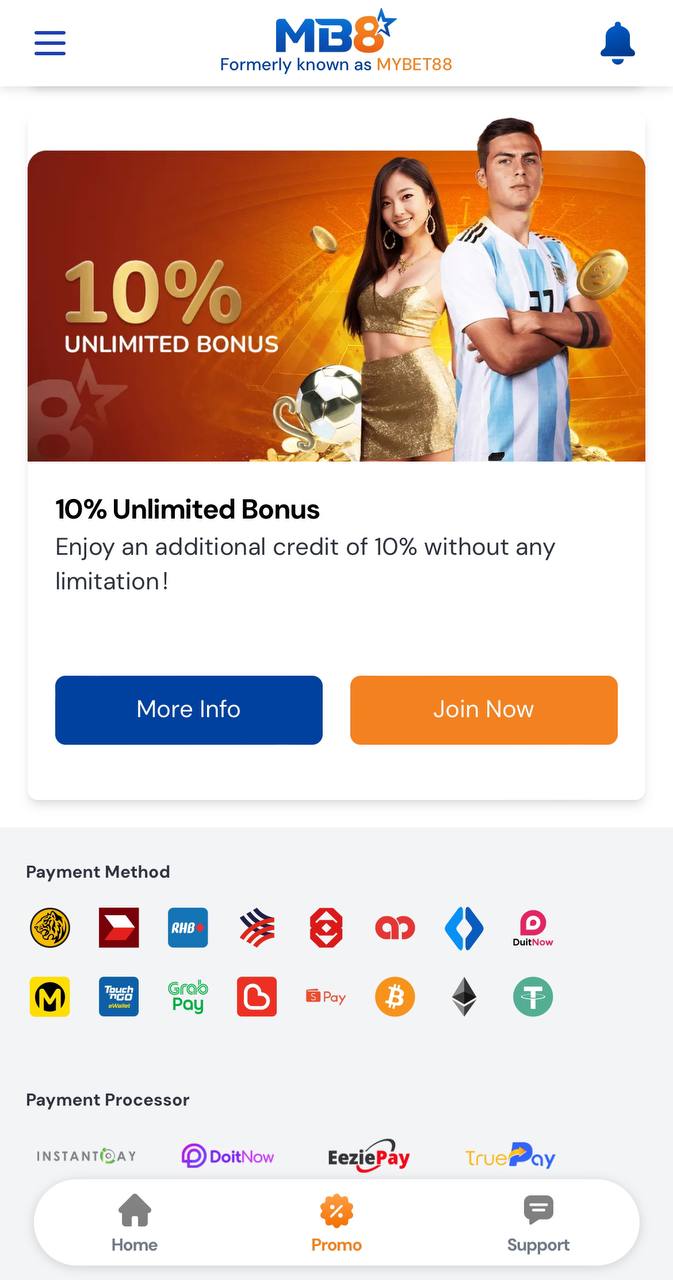Click the More Info button
This screenshot has width=673, height=1280.
point(189,710)
